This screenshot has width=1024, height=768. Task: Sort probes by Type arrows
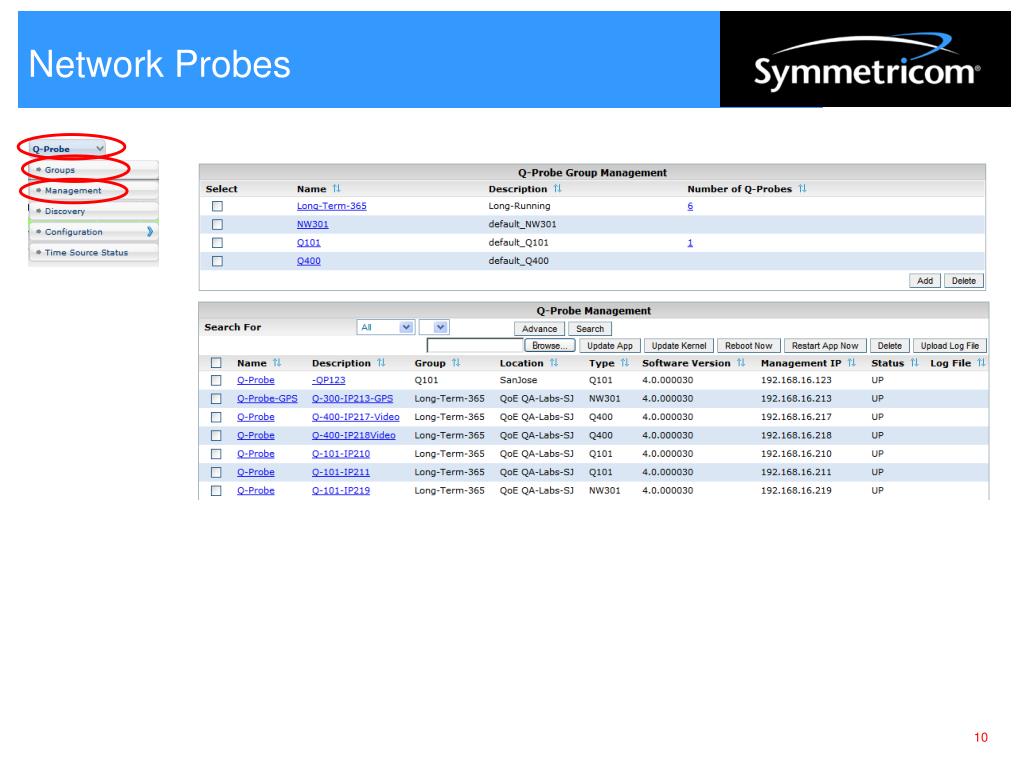point(625,363)
